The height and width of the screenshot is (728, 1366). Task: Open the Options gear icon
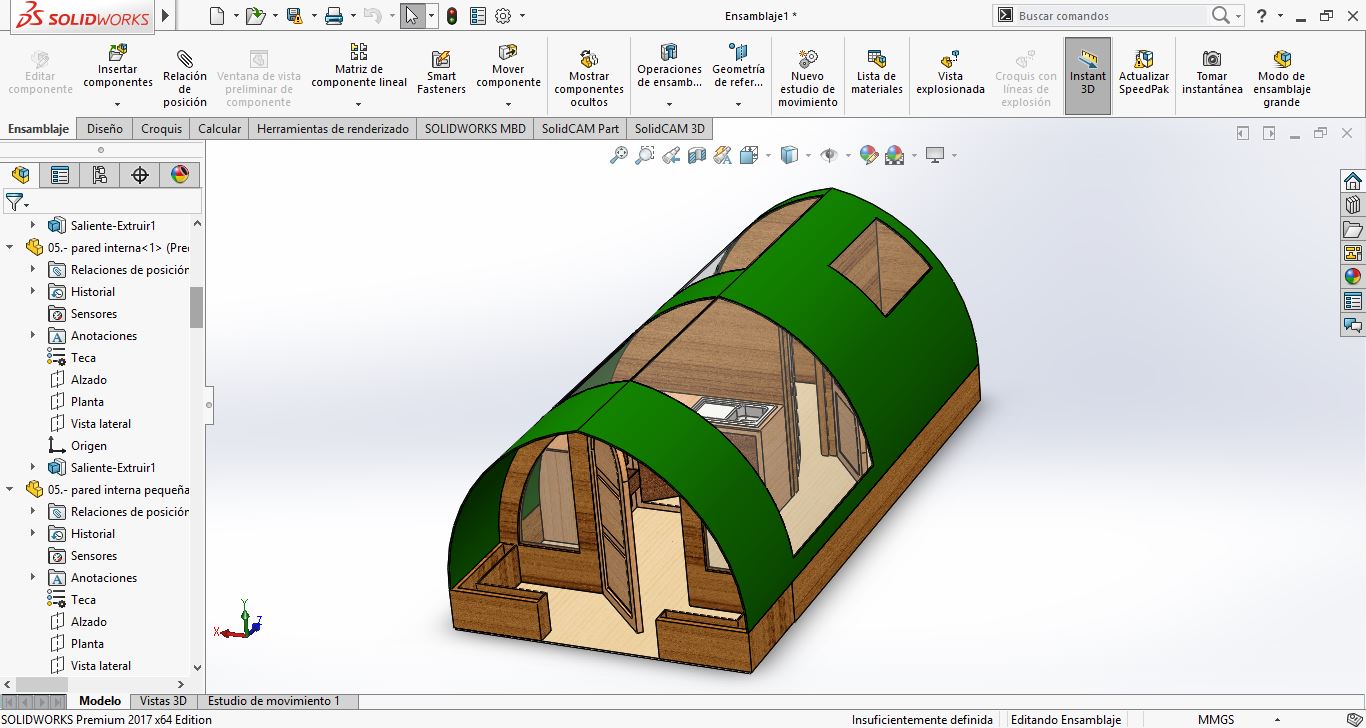[503, 16]
